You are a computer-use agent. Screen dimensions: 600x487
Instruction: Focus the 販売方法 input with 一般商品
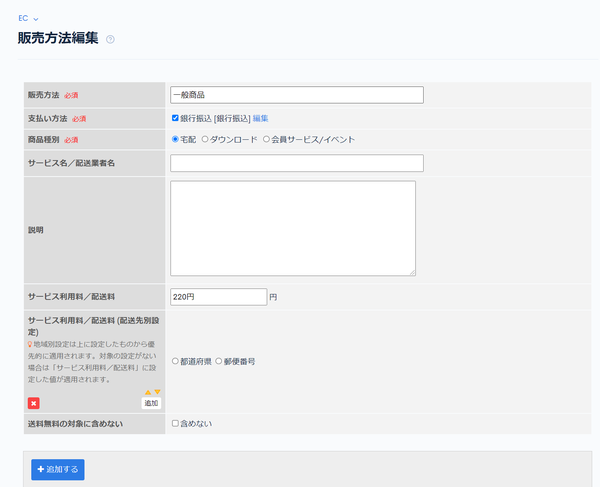[x=297, y=95]
